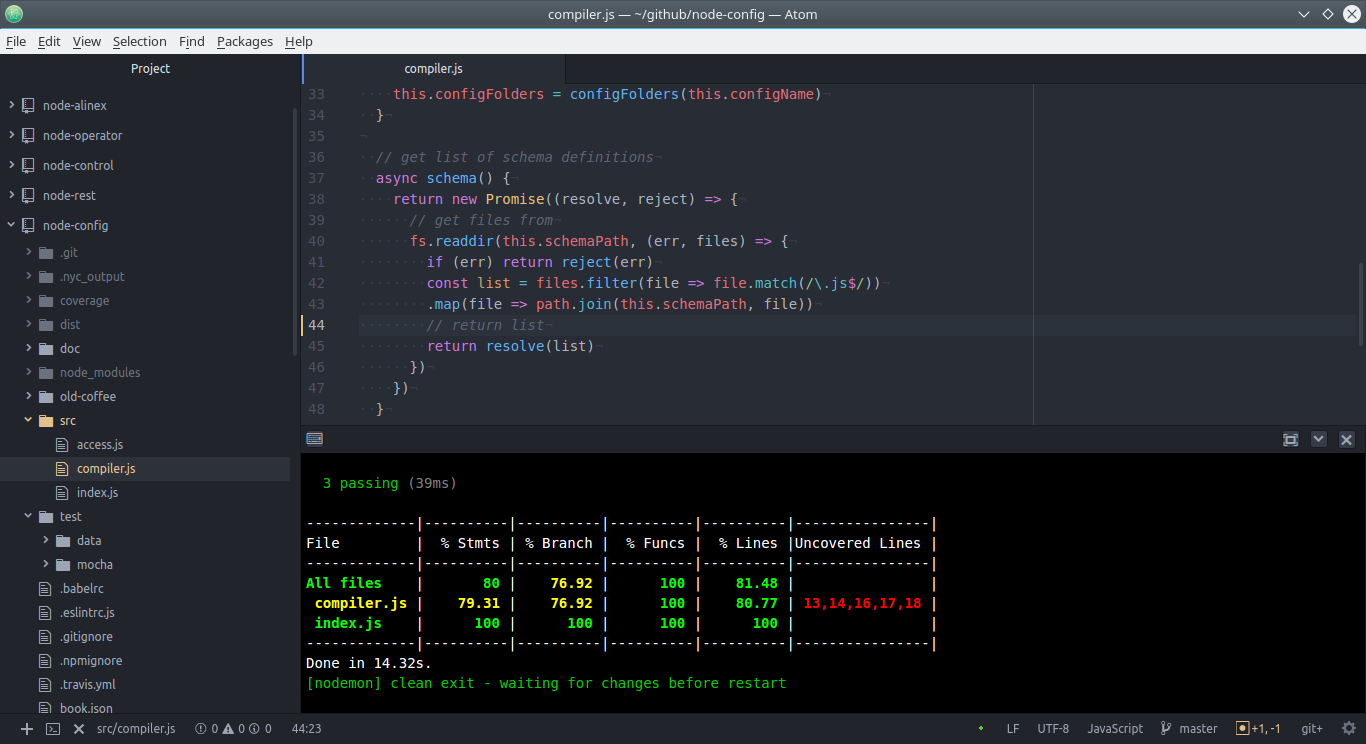Viewport: 1366px width, 744px height.
Task: Click the terminal icon in the status bar
Action: (x=52, y=729)
